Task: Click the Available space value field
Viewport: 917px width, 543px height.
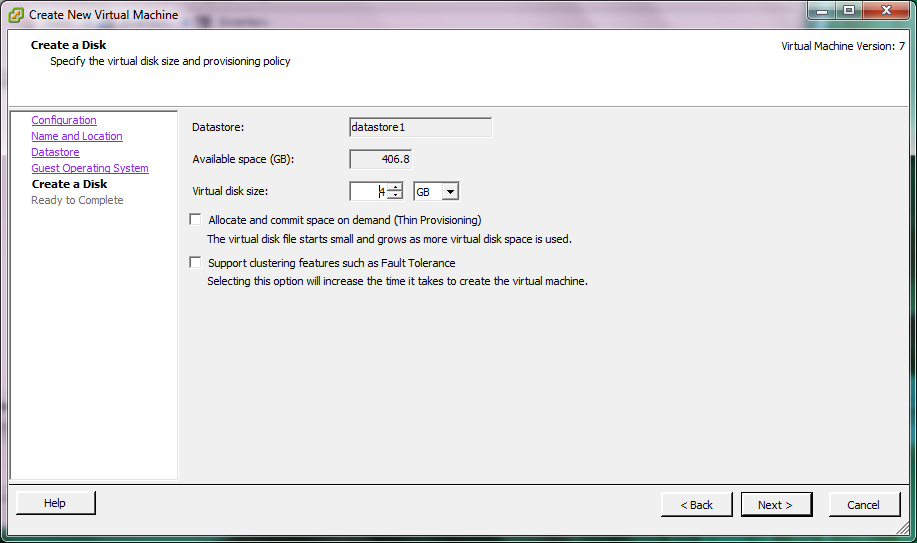Action: coord(381,159)
